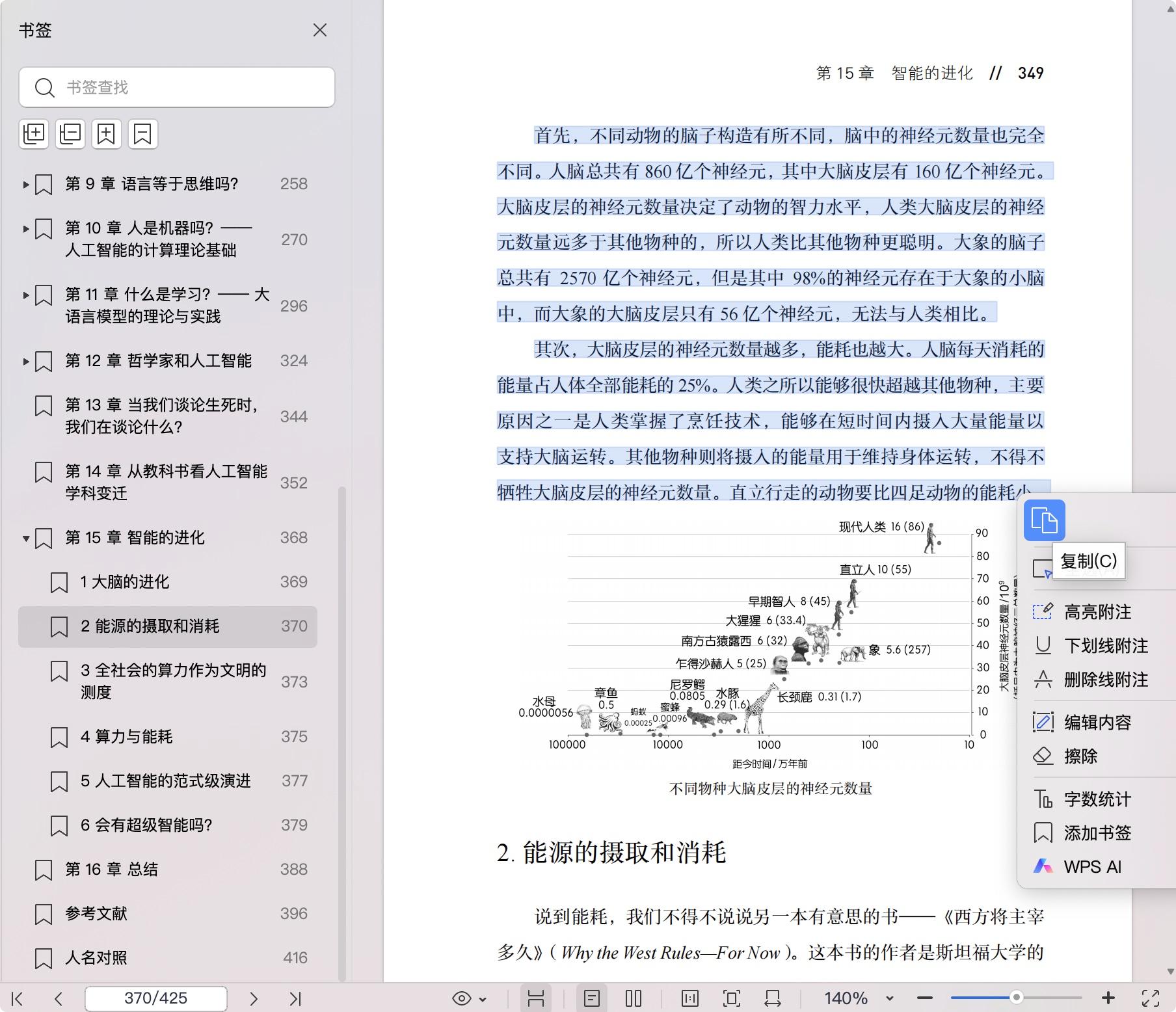
Task: Click the document scroll-down arrow
Action: pyautogui.click(x=1170, y=972)
